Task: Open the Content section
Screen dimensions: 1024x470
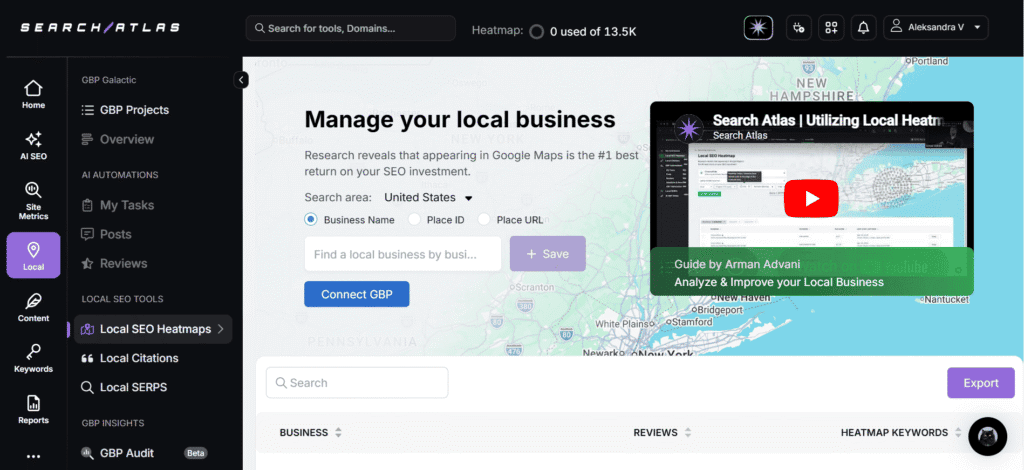Action: point(33,307)
